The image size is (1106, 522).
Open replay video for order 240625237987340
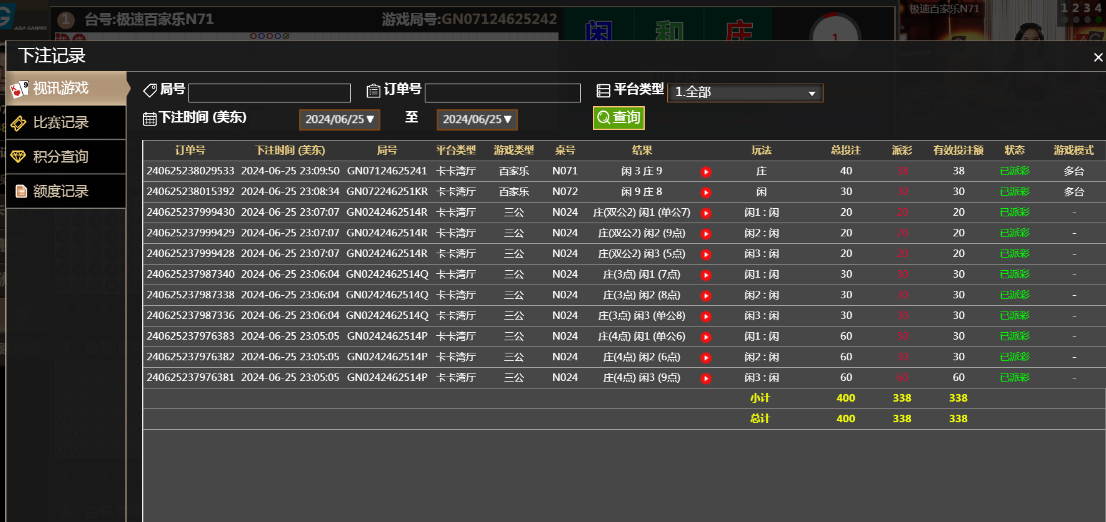tap(706, 275)
